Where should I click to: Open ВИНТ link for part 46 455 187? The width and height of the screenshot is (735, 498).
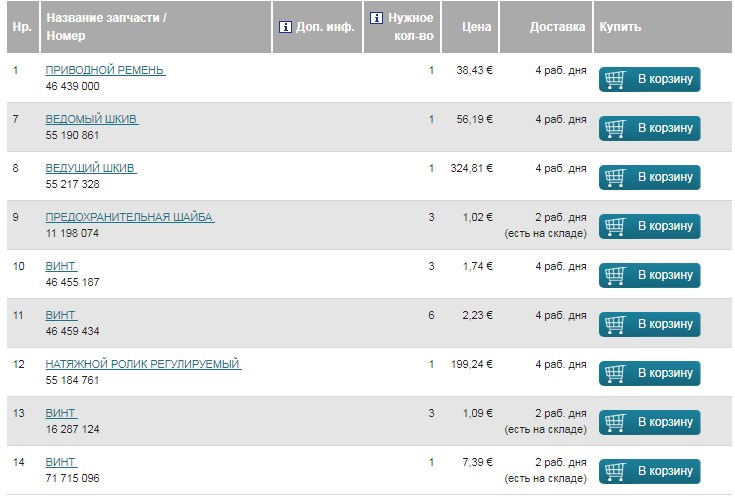60,267
